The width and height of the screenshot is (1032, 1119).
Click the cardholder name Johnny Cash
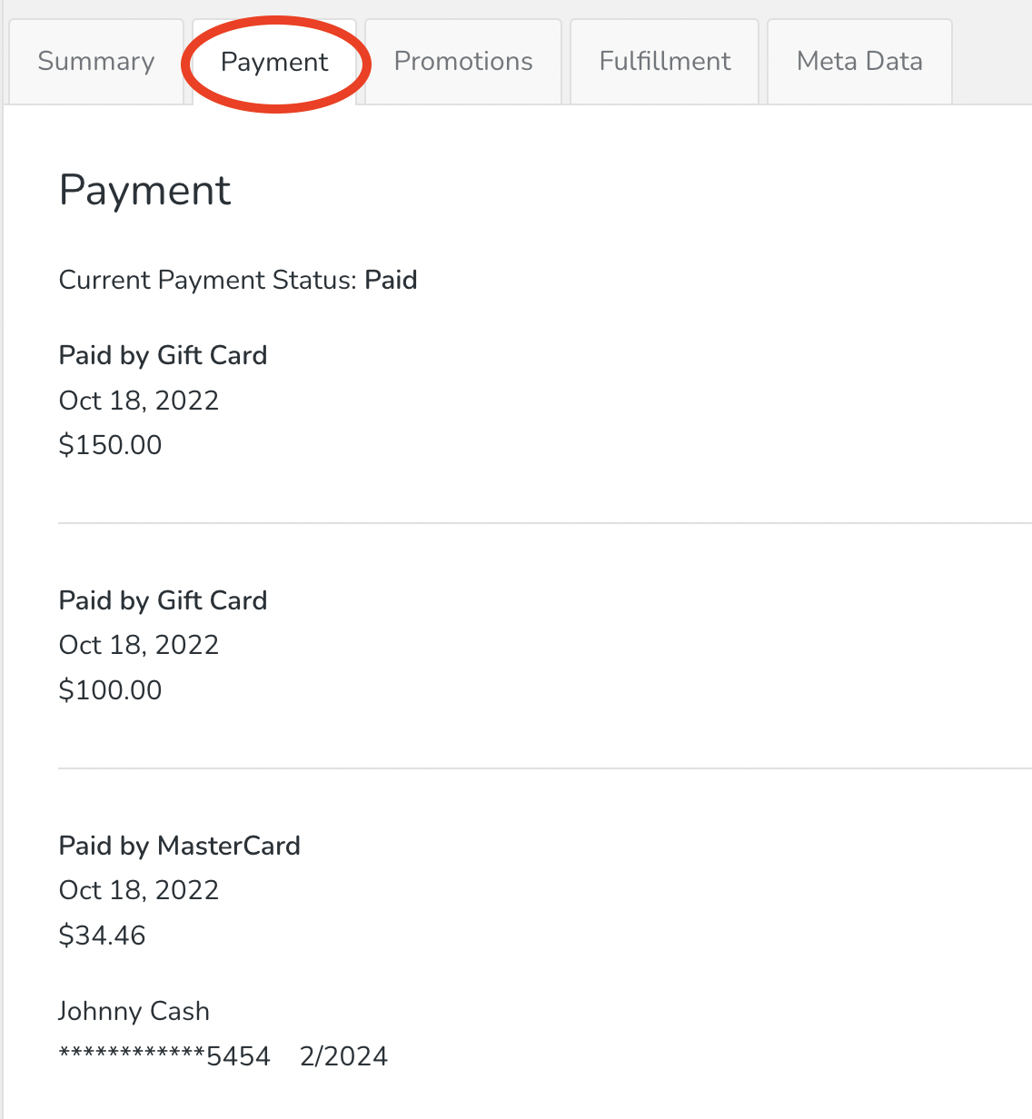pos(133,1011)
